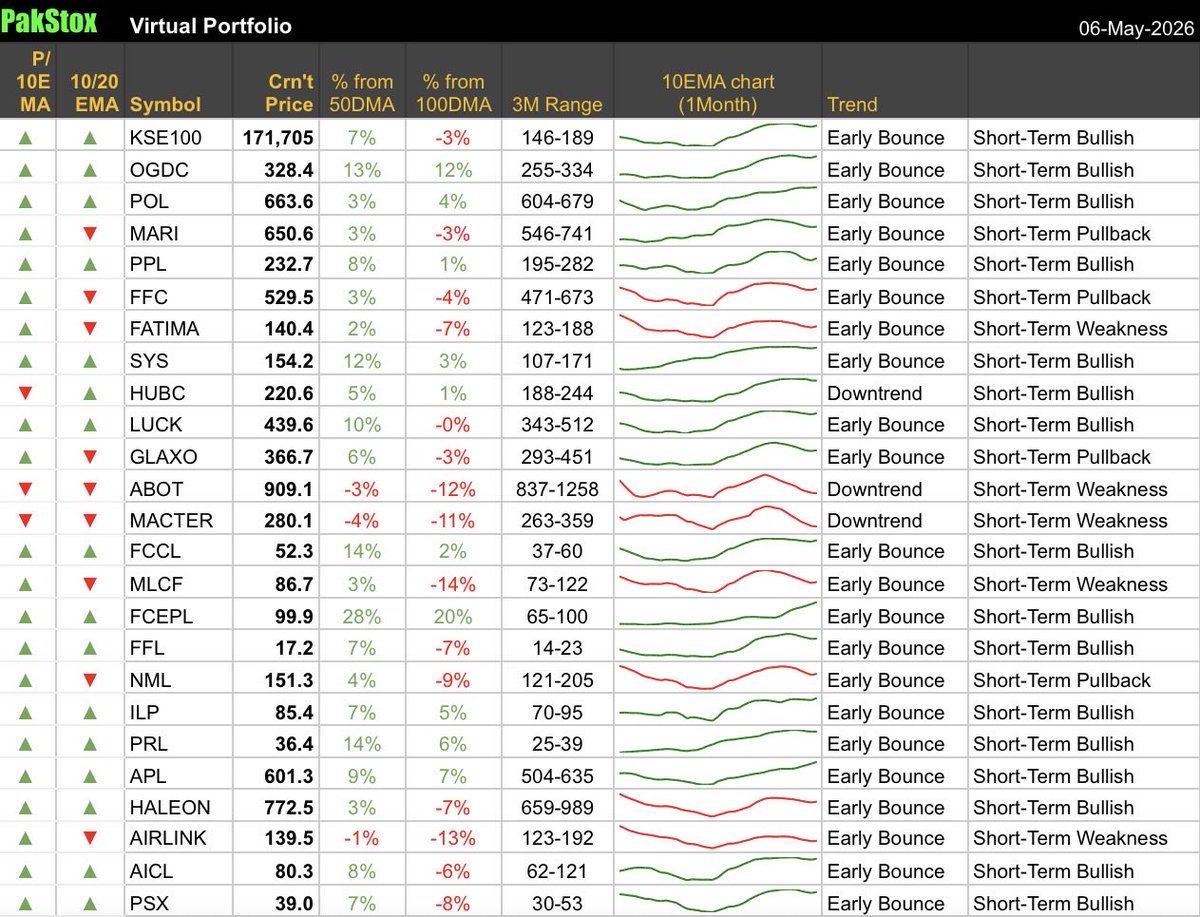Click HUBC's red P/10EMA down arrow

[25, 393]
